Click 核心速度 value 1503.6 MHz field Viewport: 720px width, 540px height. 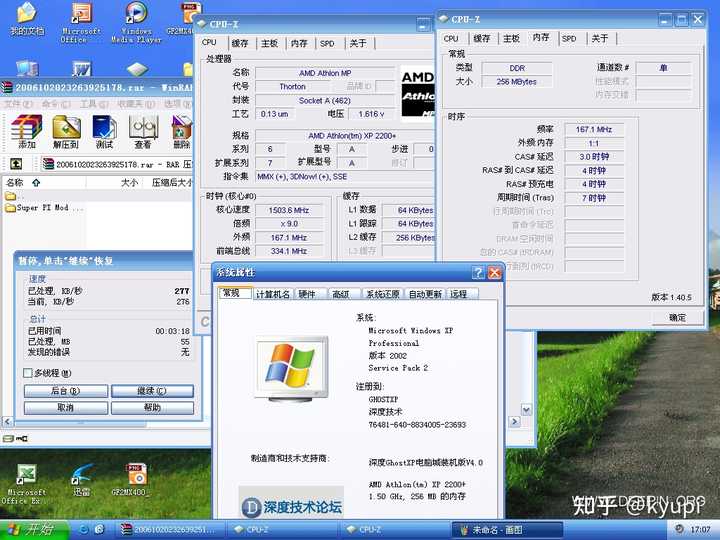(x=289, y=210)
